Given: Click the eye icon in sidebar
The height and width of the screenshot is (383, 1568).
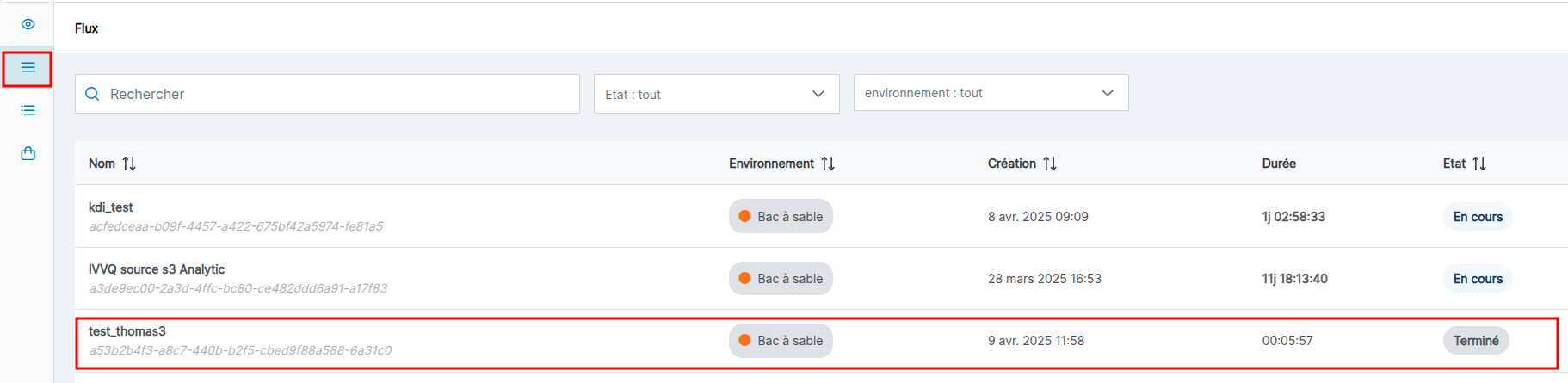Looking at the screenshot, I should click(28, 24).
